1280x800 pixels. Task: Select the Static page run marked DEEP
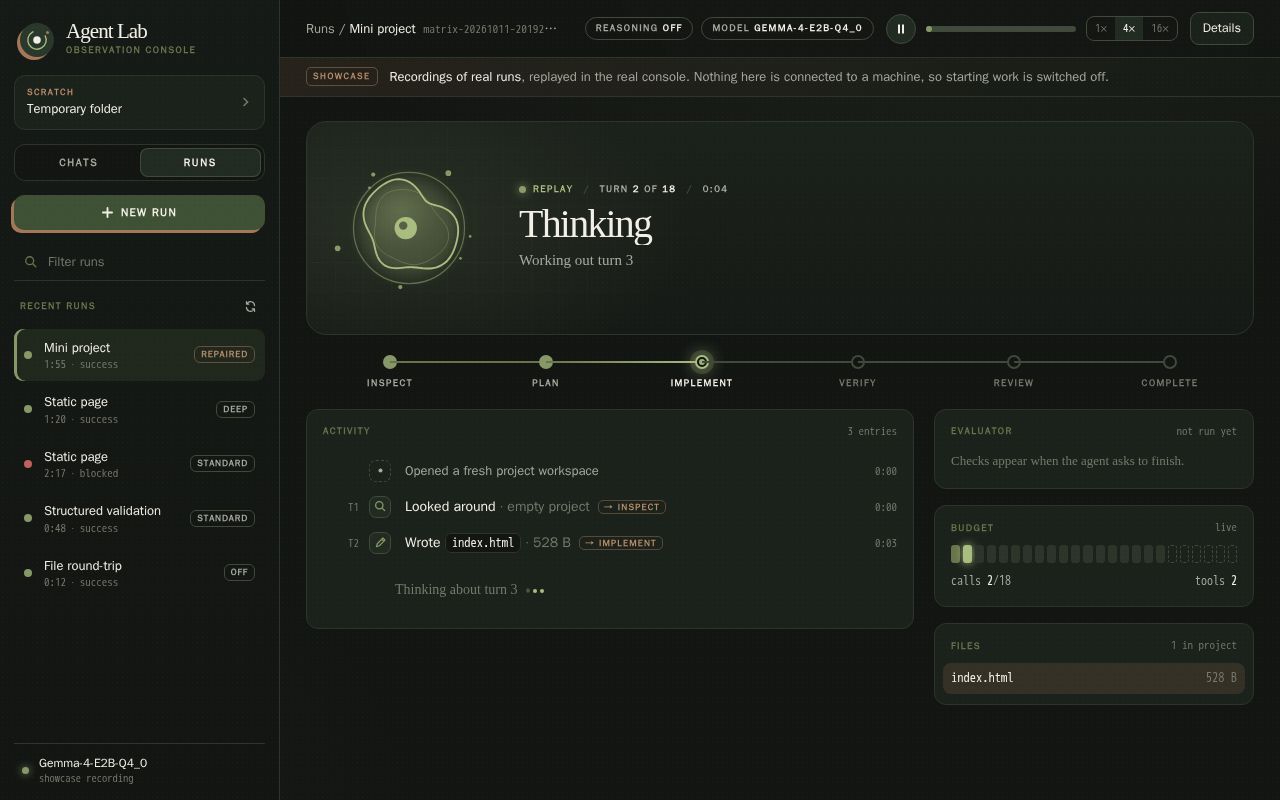139,410
